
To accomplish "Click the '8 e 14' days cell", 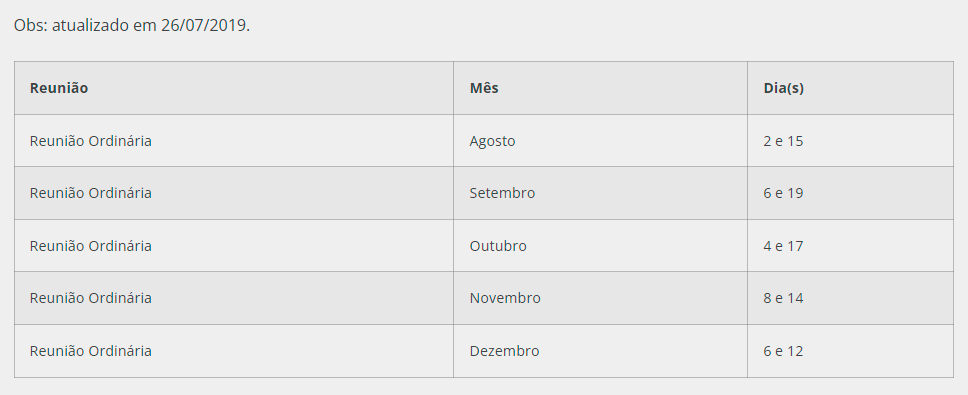I will coord(850,297).
